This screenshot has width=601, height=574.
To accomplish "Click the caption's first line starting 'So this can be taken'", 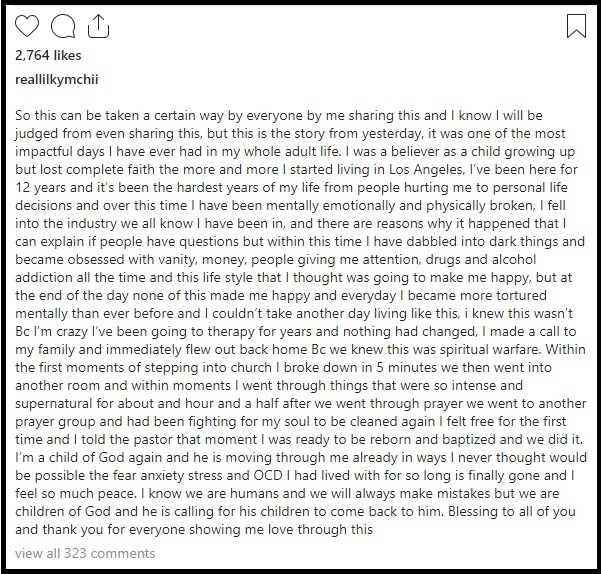I will [279, 115].
